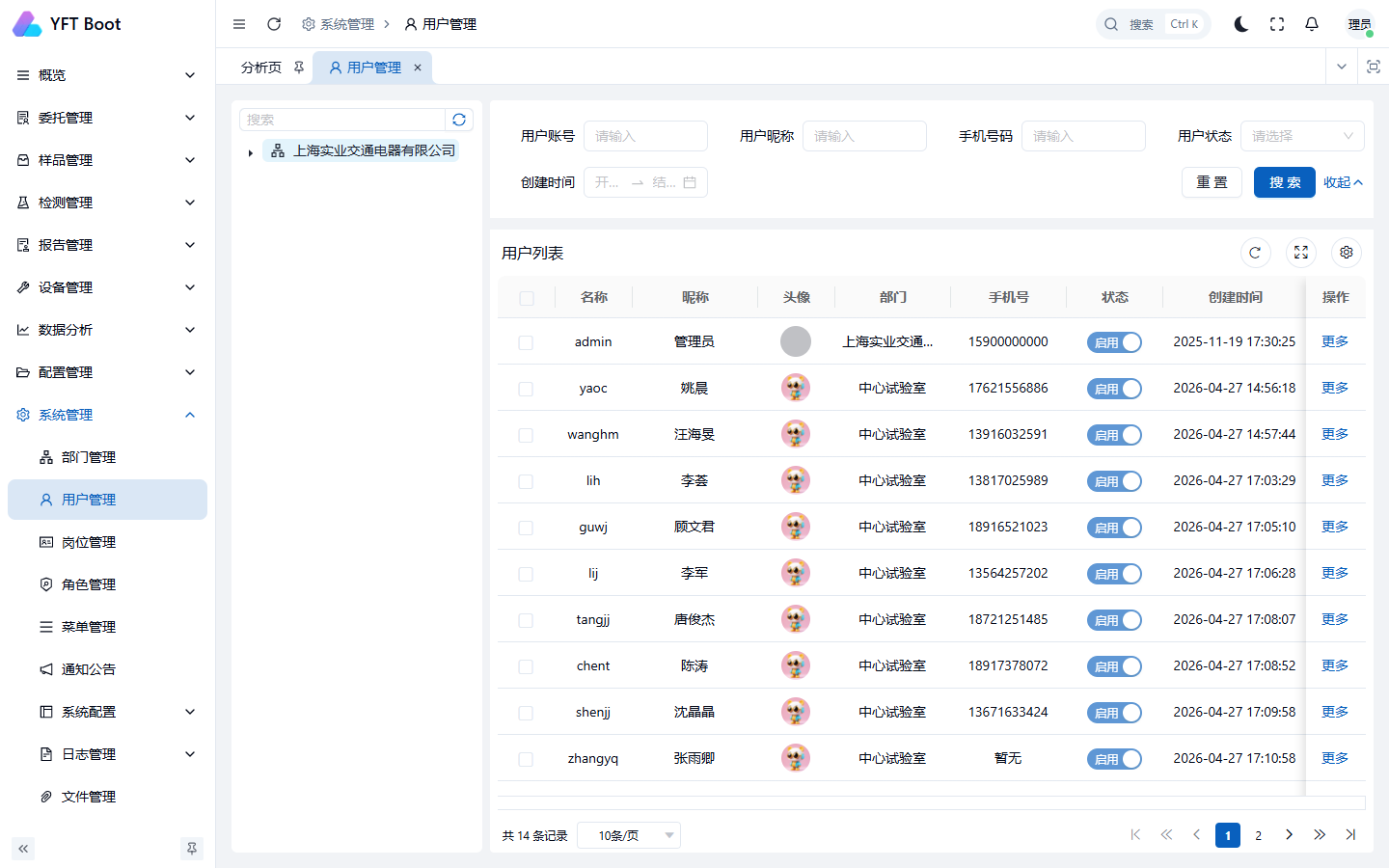Collapse the 系统管理 sidebar menu

107,415
